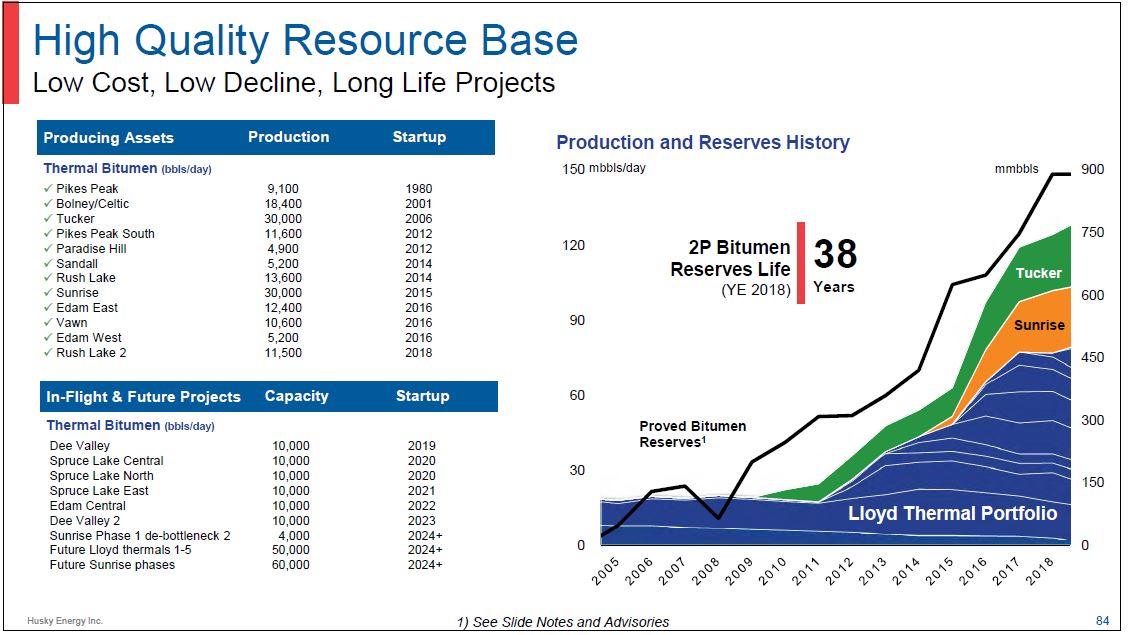Select the 'In-Flight & Future Projects' header
This screenshot has width=1128, height=635.
(143, 397)
